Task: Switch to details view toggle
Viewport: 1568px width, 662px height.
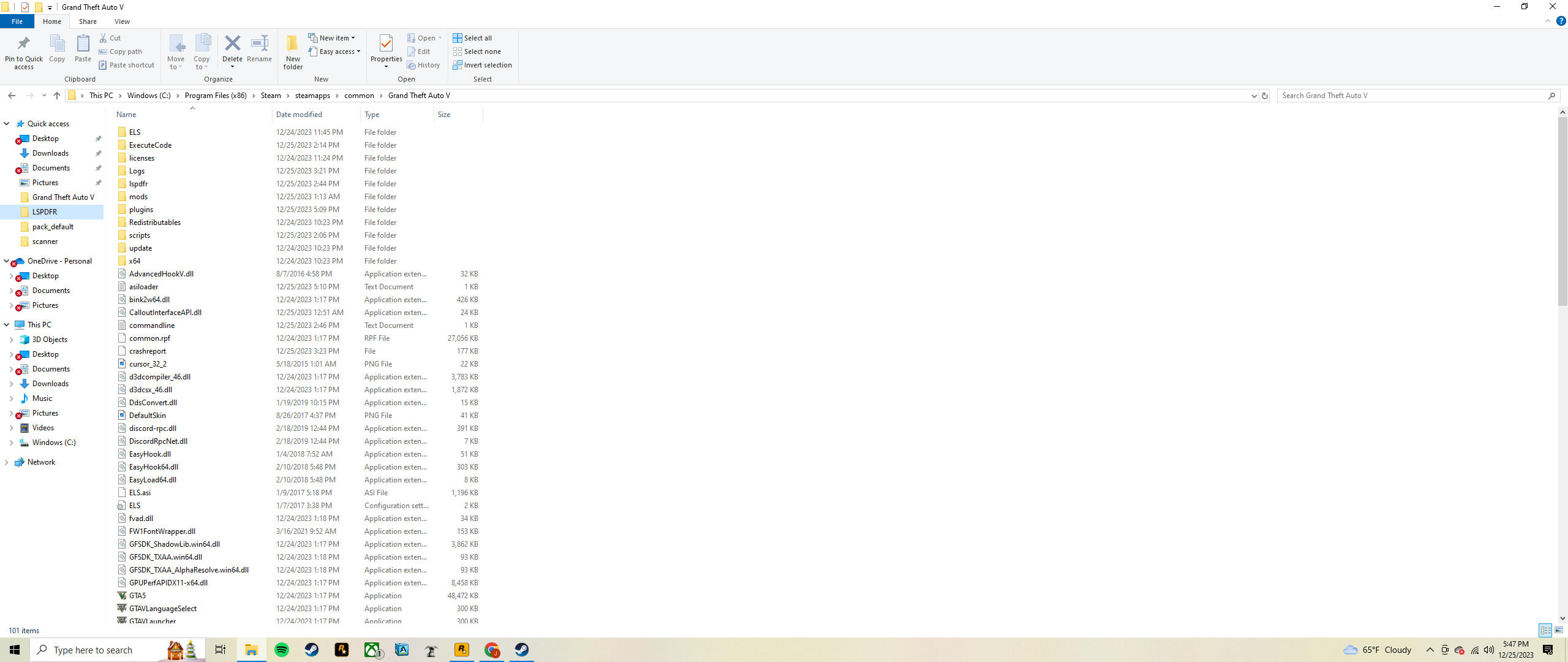Action: click(1545, 630)
